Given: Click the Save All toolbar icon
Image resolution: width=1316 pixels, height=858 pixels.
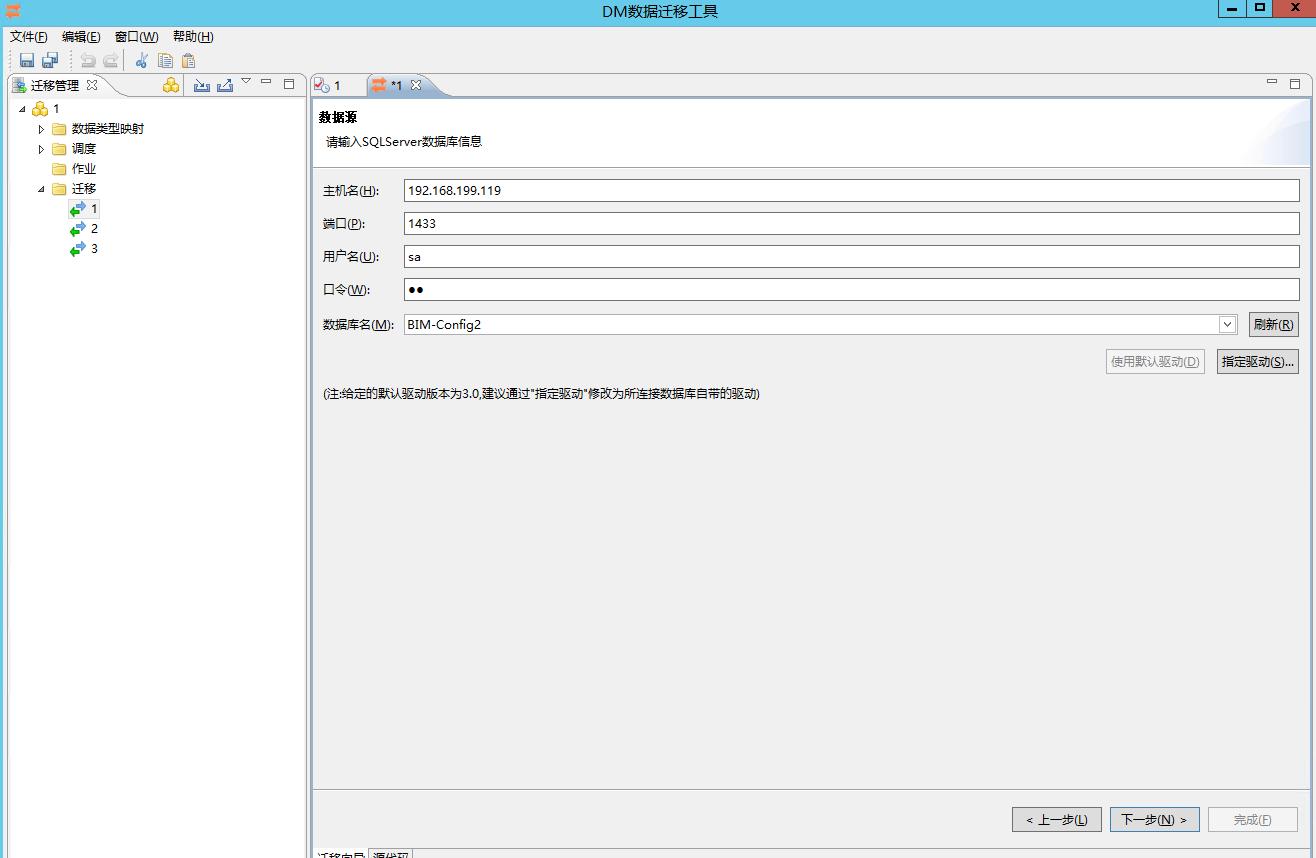Looking at the screenshot, I should (50, 60).
